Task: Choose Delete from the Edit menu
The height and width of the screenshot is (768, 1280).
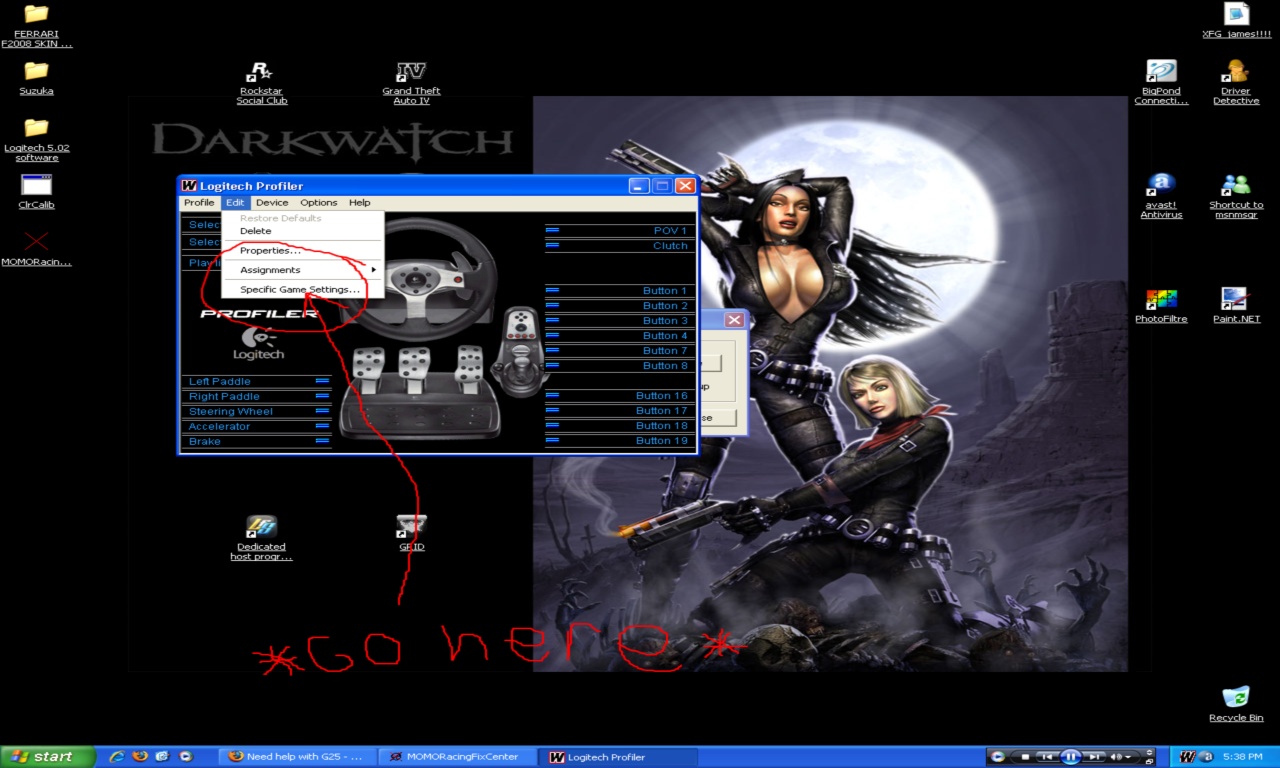Action: point(303,231)
